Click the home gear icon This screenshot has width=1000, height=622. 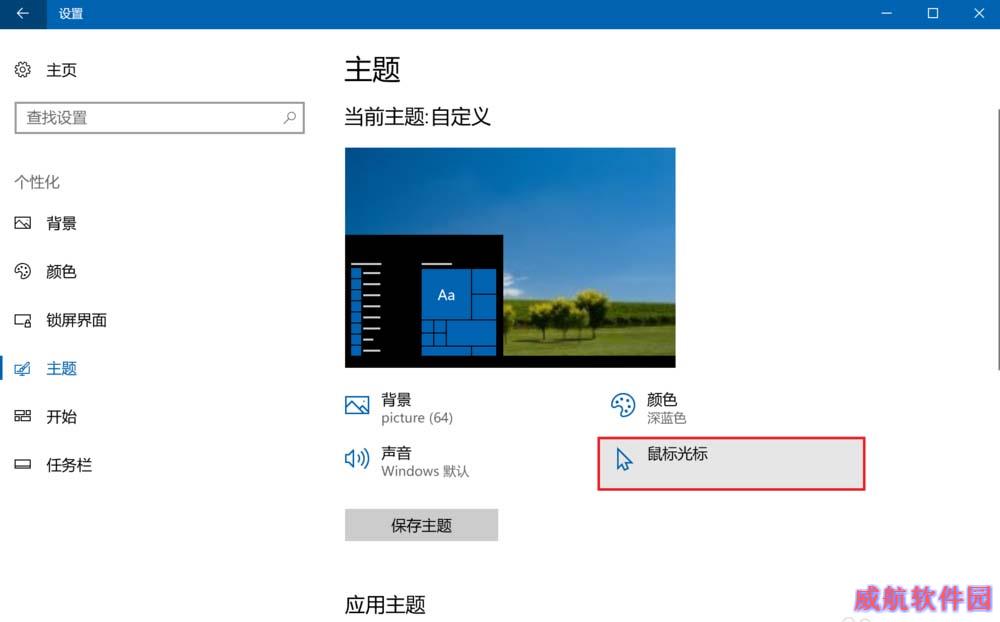[22, 70]
